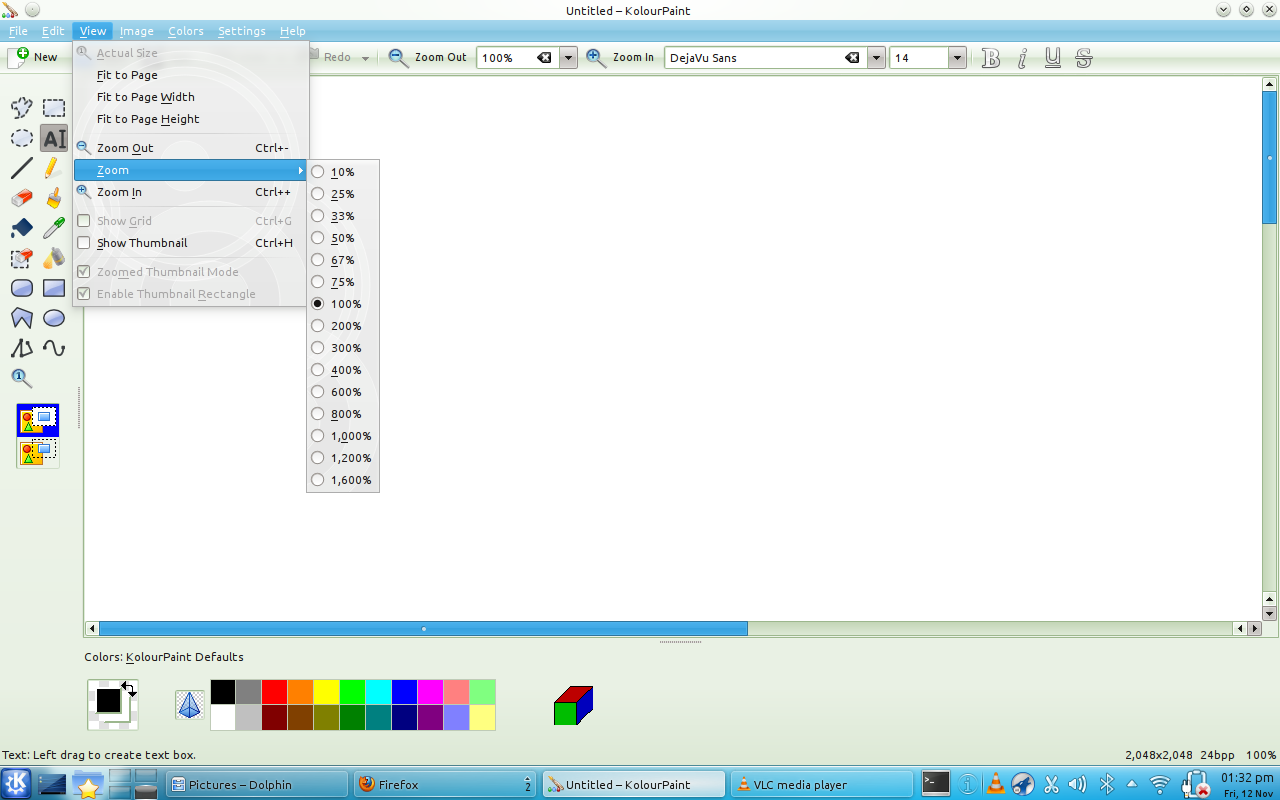Viewport: 1280px width, 800px height.
Task: Click the transparent color diamond swatch
Action: tap(190, 705)
